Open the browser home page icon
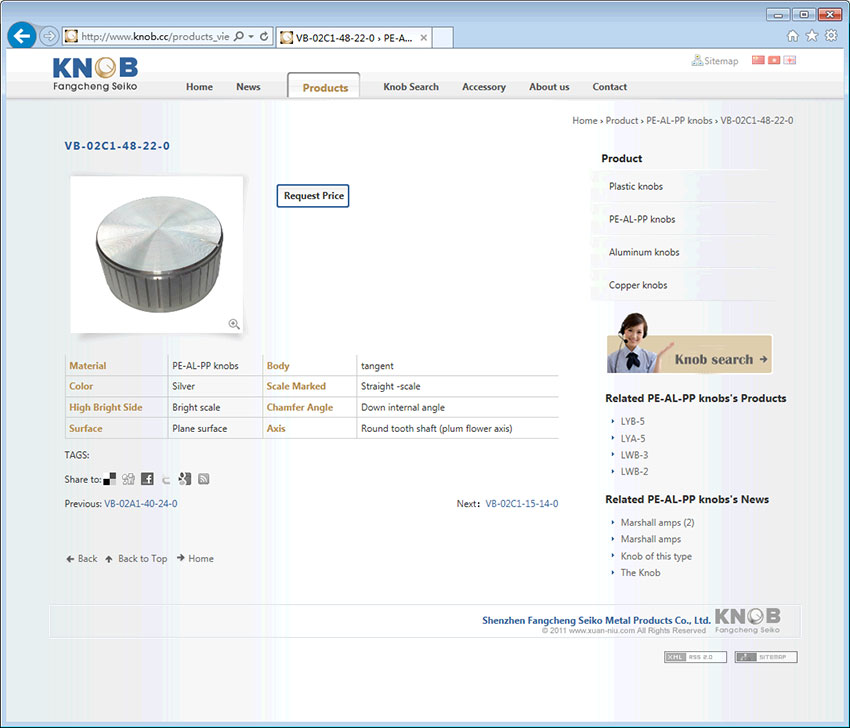The image size is (850, 728). pyautogui.click(x=793, y=36)
